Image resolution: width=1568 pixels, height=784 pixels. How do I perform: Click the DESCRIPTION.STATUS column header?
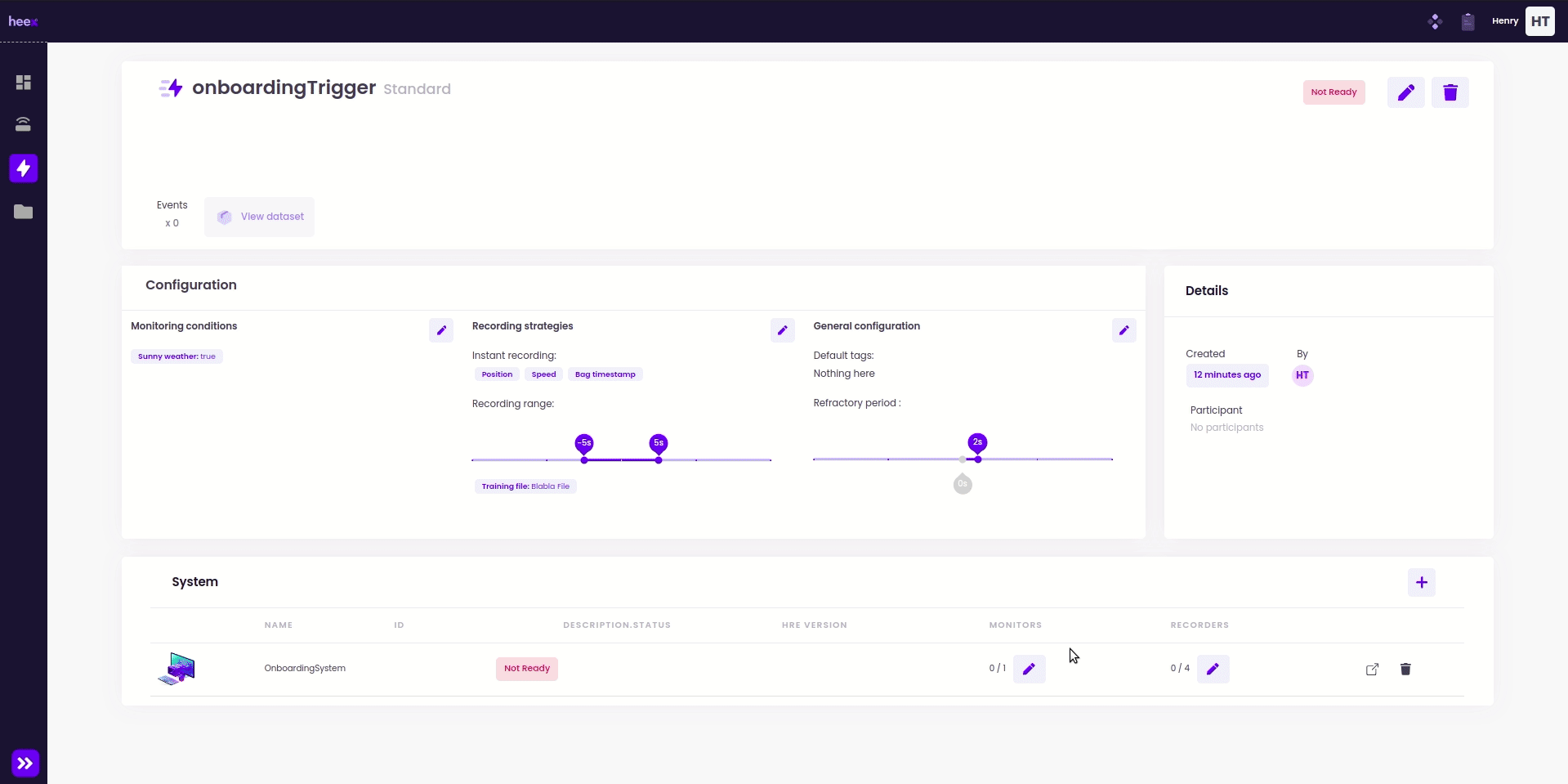pyautogui.click(x=617, y=625)
